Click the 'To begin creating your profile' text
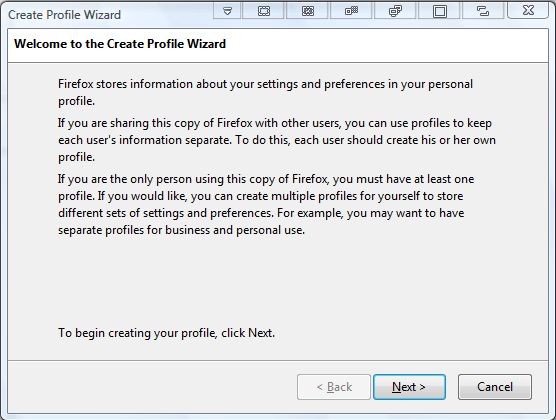Viewport: 556px width, 420px height. (166, 333)
